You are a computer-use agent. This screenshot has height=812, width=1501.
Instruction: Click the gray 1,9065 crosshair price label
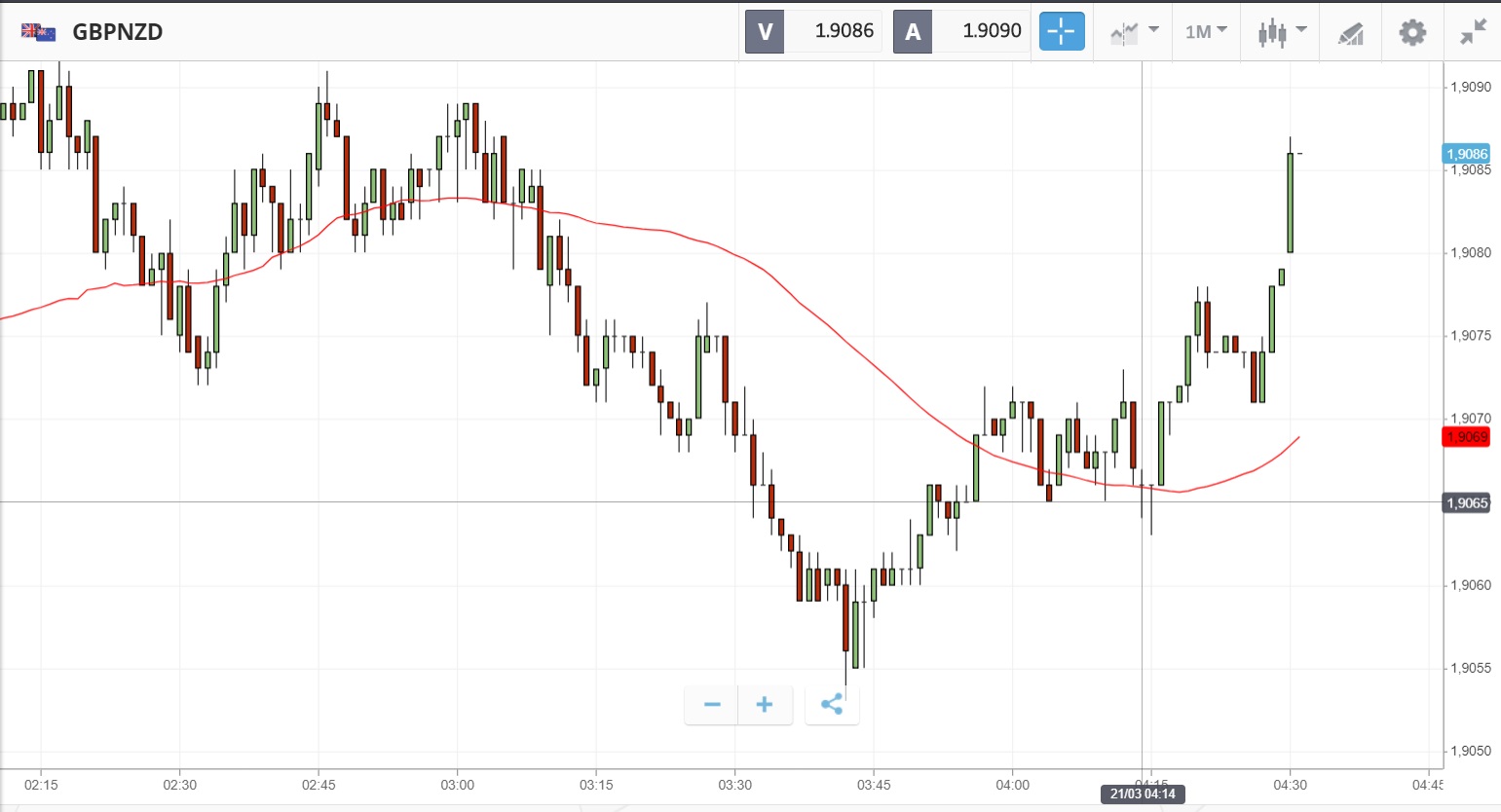point(1466,502)
